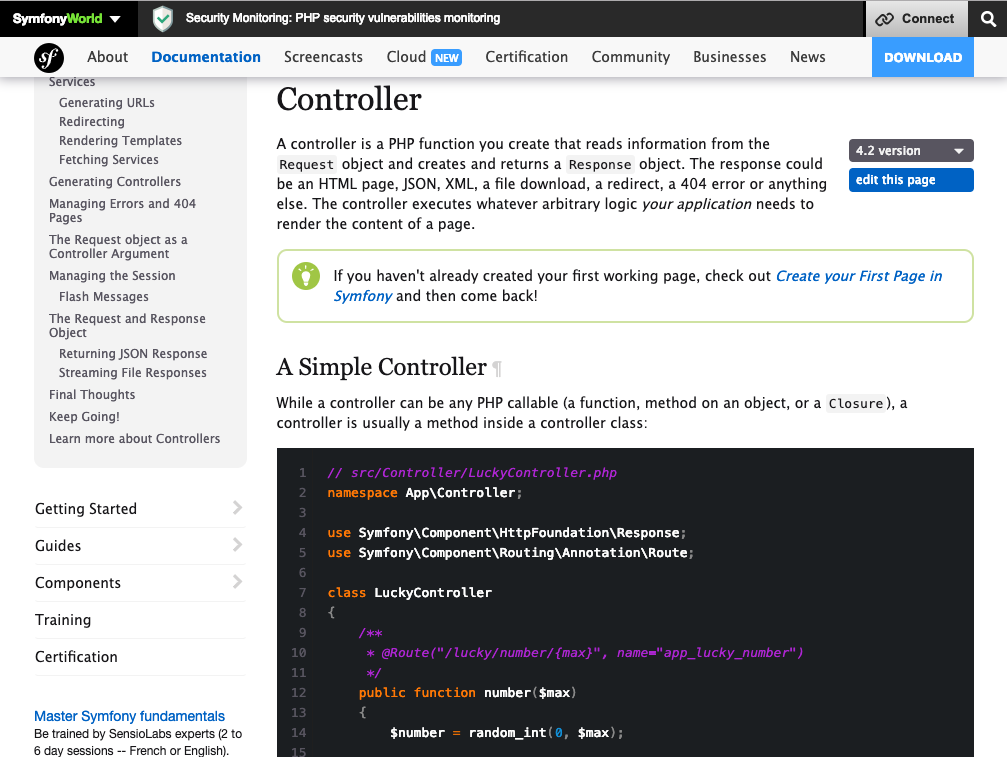This screenshot has height=757, width=1007.
Task: Click the Connect button label
Action: (x=927, y=19)
